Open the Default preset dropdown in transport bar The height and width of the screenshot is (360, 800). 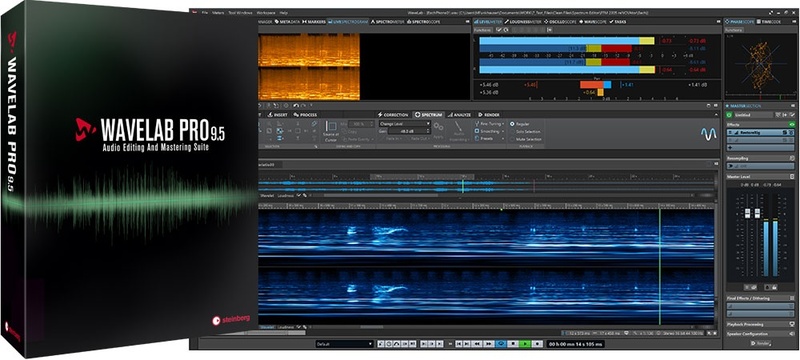tap(344, 344)
